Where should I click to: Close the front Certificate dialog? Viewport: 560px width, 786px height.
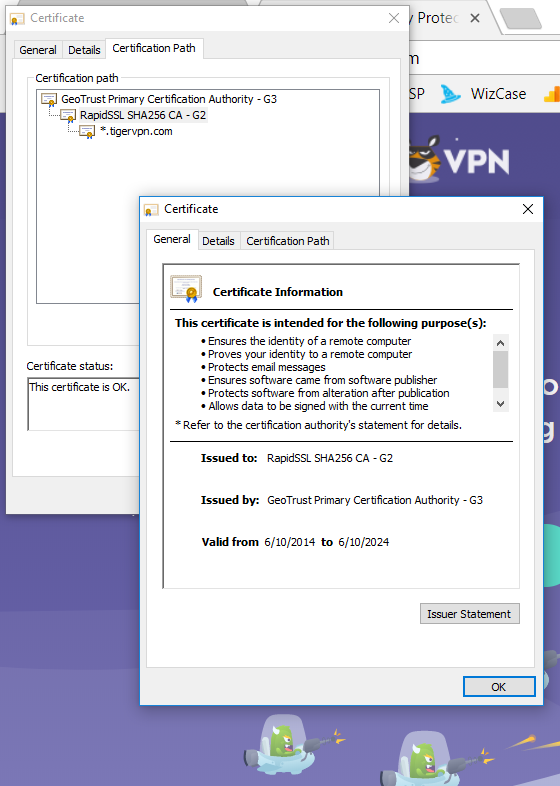pyautogui.click(x=528, y=209)
